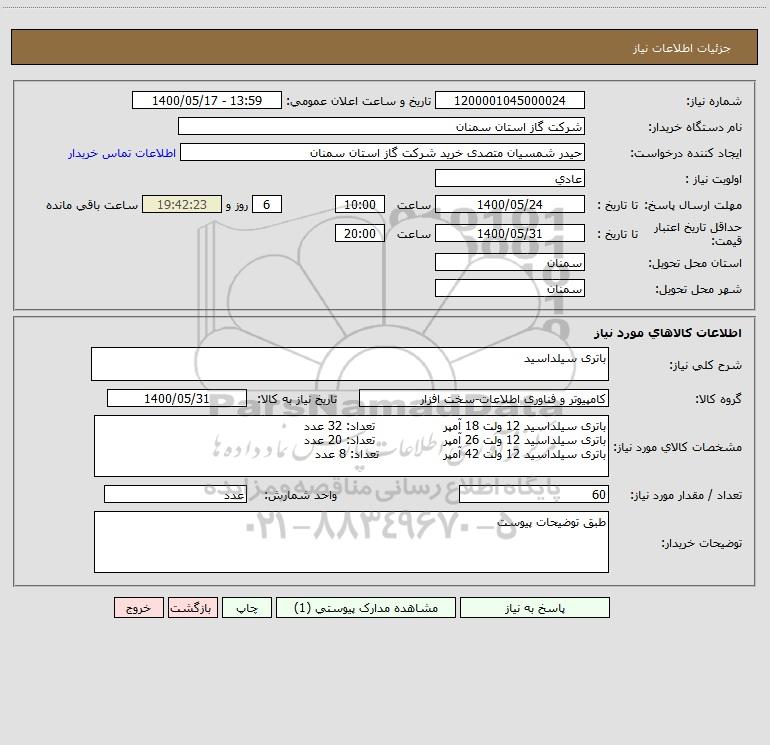Click label تاریخ نیاز به کالا
This screenshot has width=770, height=745.
click(298, 399)
